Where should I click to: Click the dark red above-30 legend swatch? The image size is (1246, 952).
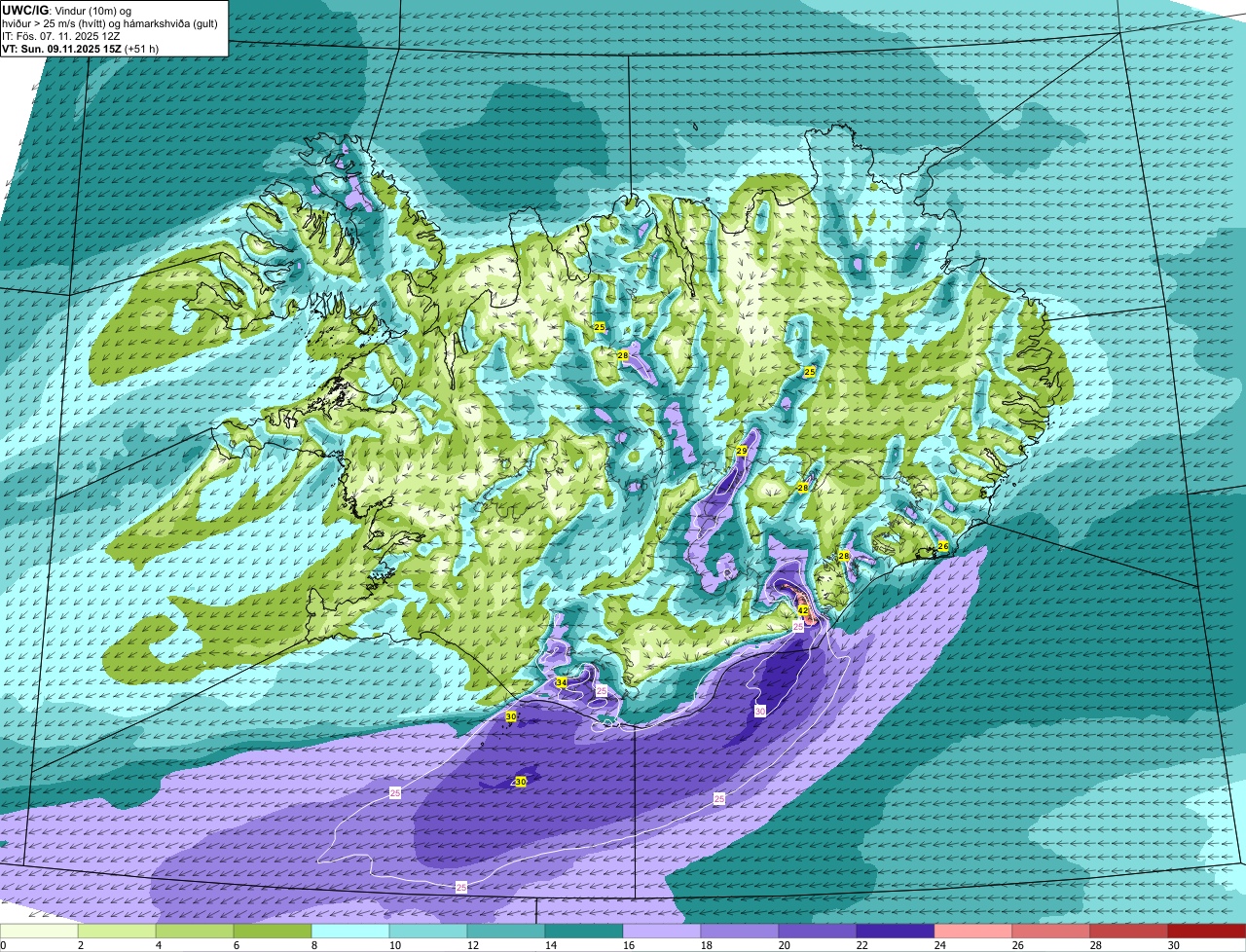coord(1207,931)
